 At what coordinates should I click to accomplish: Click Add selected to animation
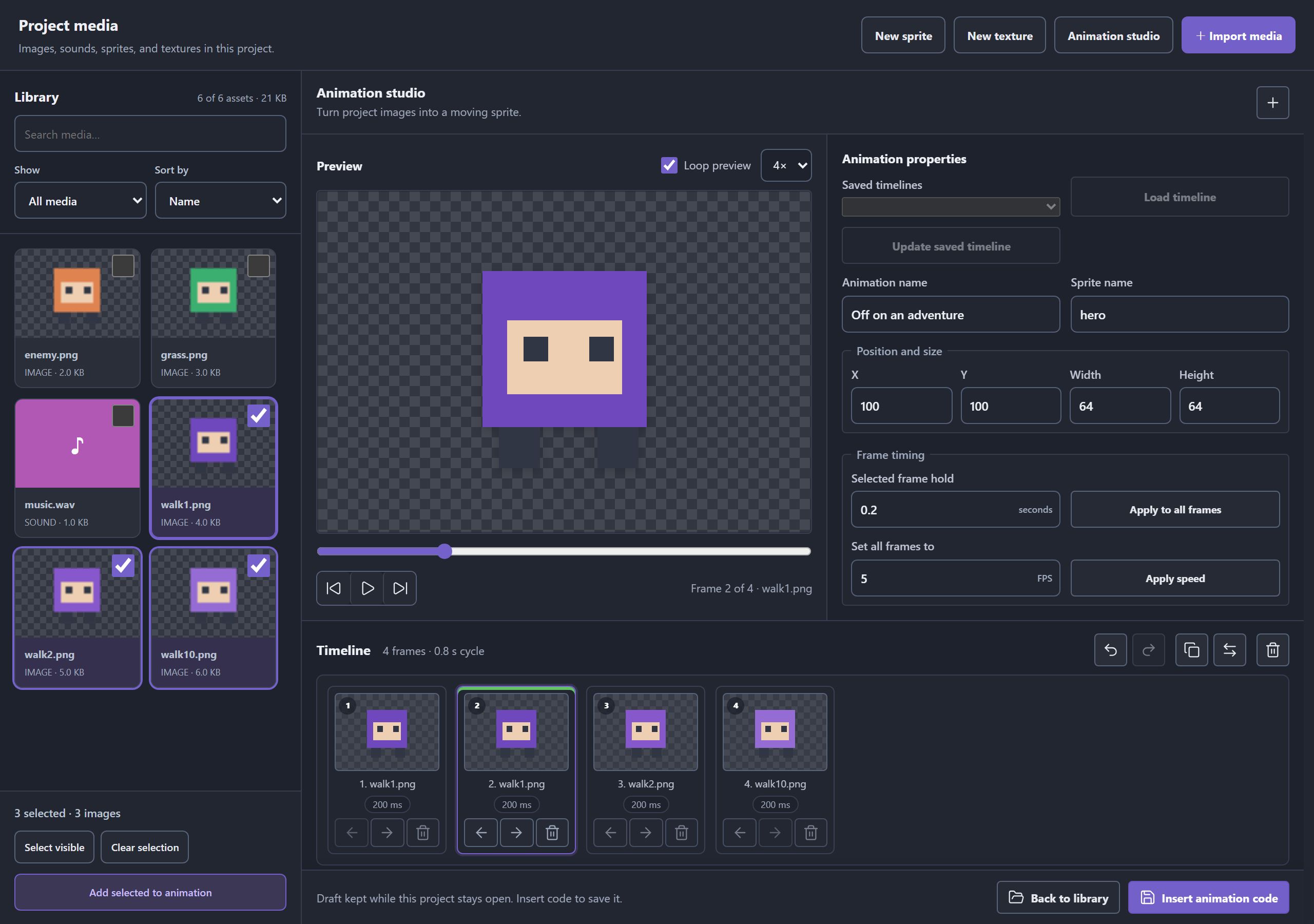coord(150,893)
